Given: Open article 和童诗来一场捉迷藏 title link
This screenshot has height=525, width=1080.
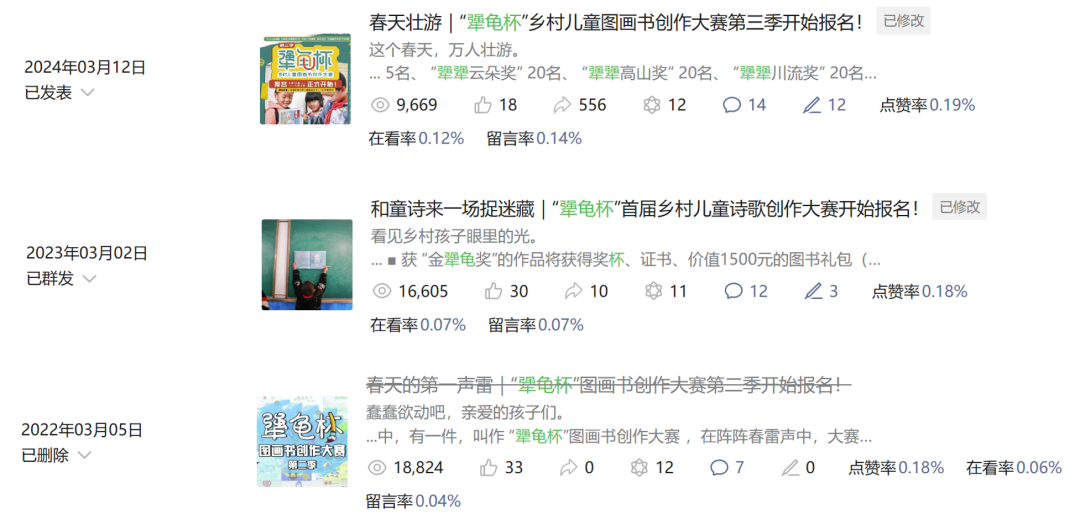Looking at the screenshot, I should (x=645, y=207).
